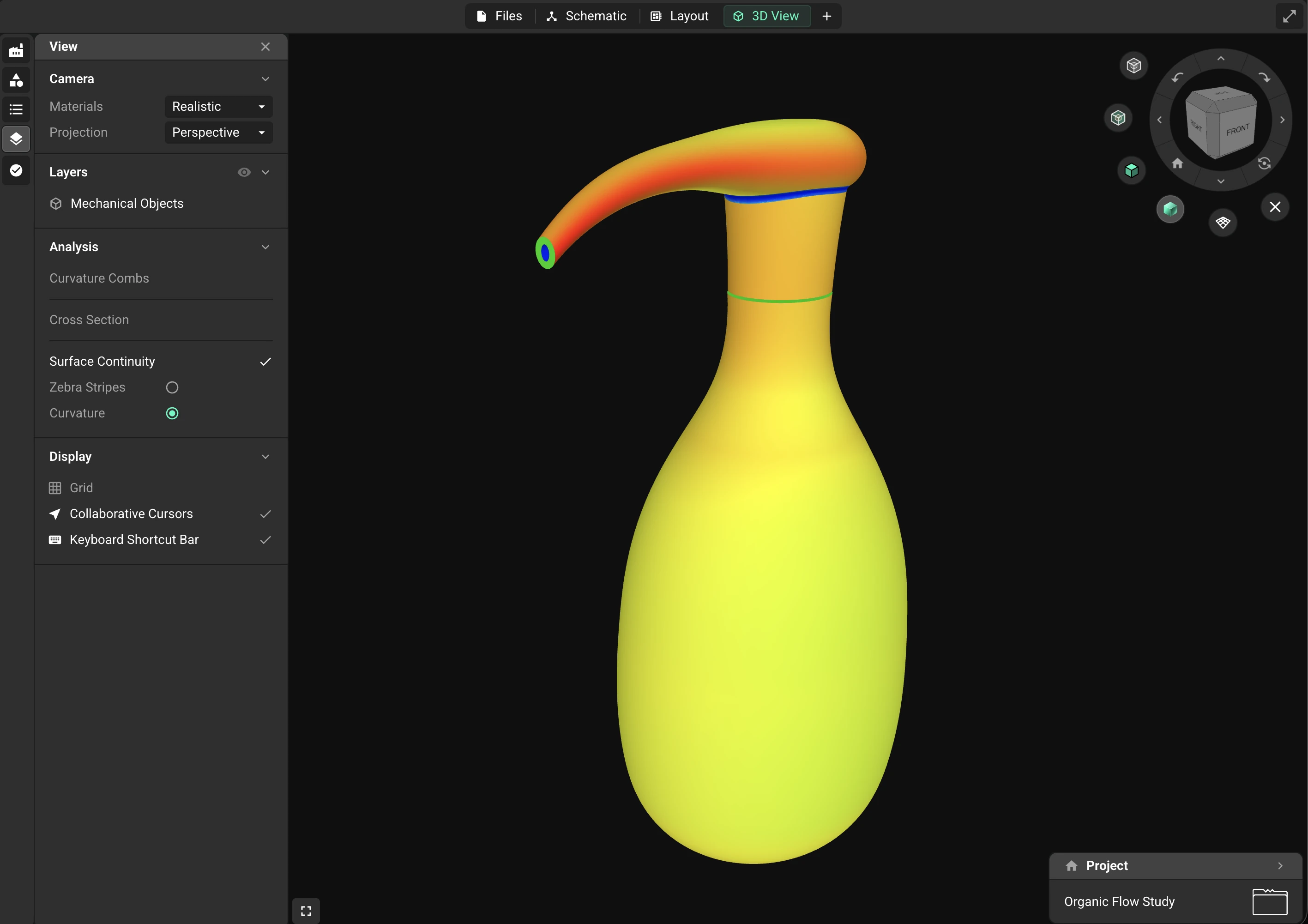Roll the view counter-clockwise with the curved arrow
The height and width of the screenshot is (924, 1308).
(1177, 78)
